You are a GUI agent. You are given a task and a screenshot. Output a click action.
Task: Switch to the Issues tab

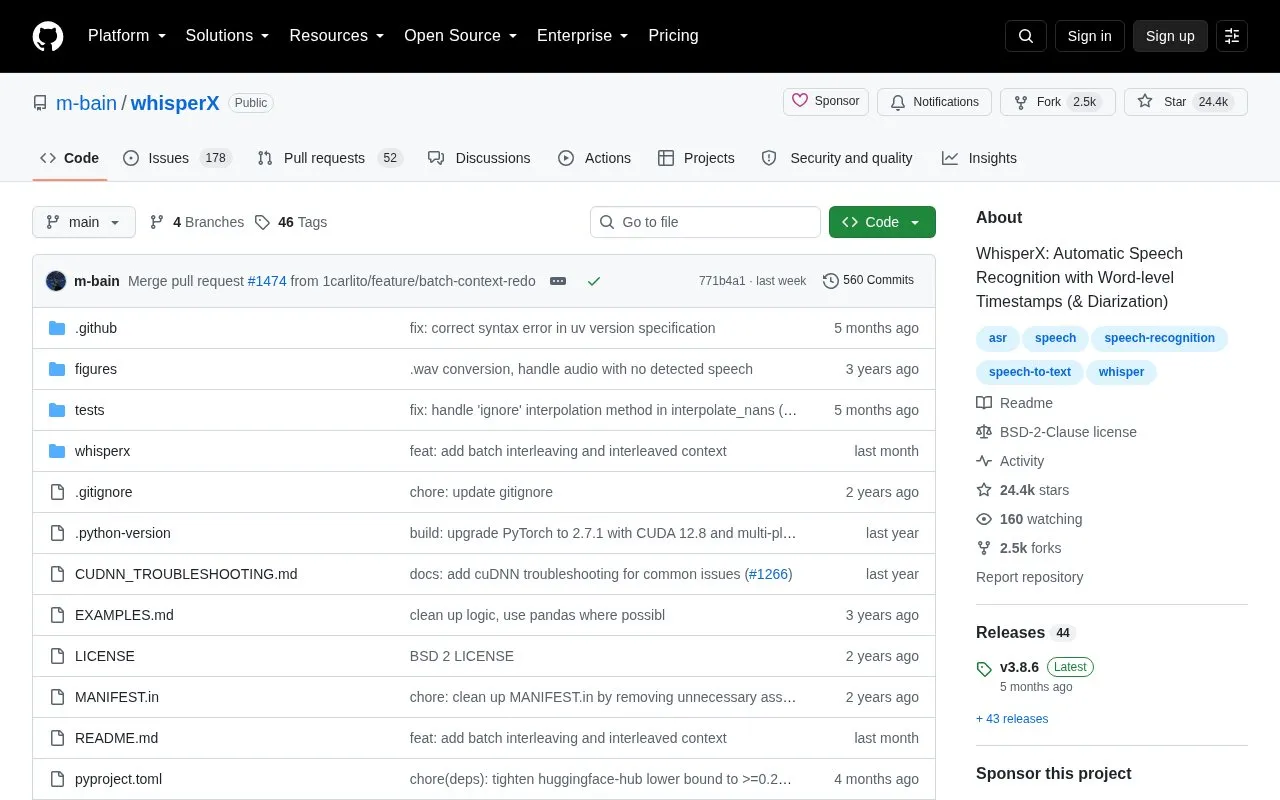coord(177,158)
